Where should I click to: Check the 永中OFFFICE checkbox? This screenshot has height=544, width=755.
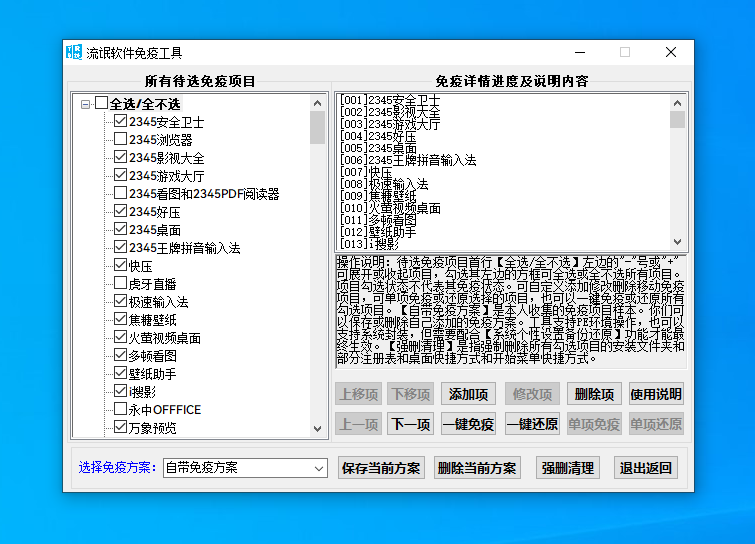pyautogui.click(x=120, y=409)
